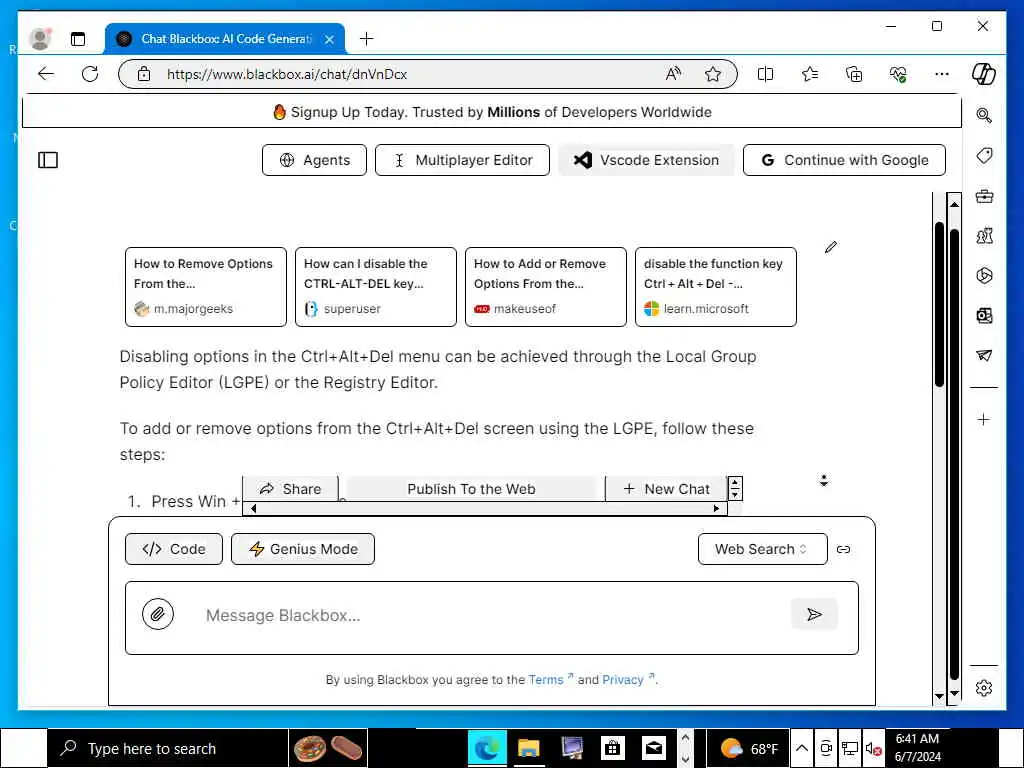Open Vscode Extension button
This screenshot has width=1024, height=768.
(x=646, y=160)
